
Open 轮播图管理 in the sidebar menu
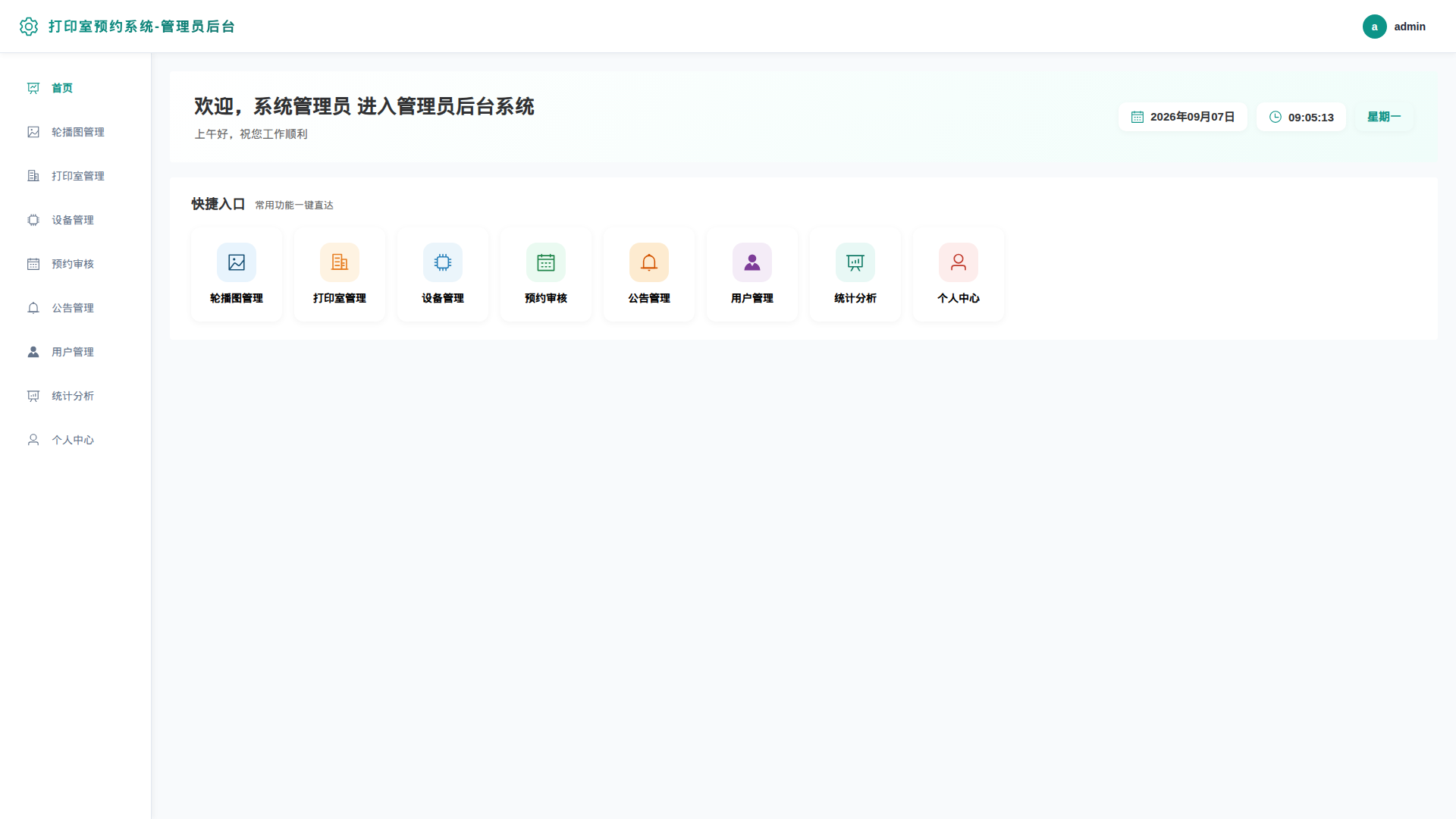[x=76, y=132]
